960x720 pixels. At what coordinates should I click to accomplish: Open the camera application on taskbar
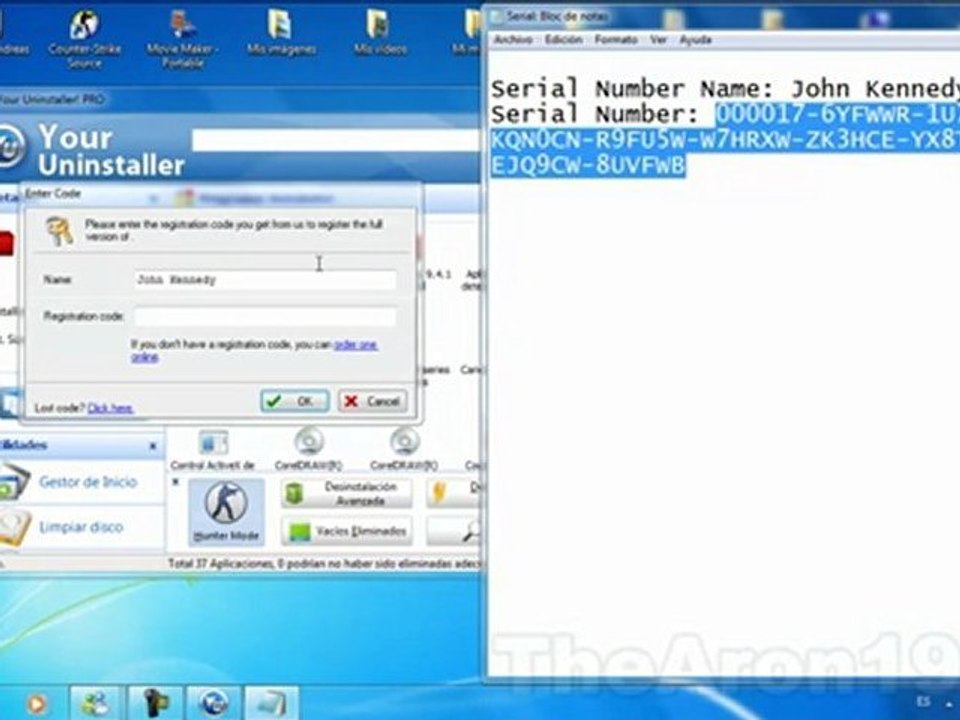coord(156,703)
